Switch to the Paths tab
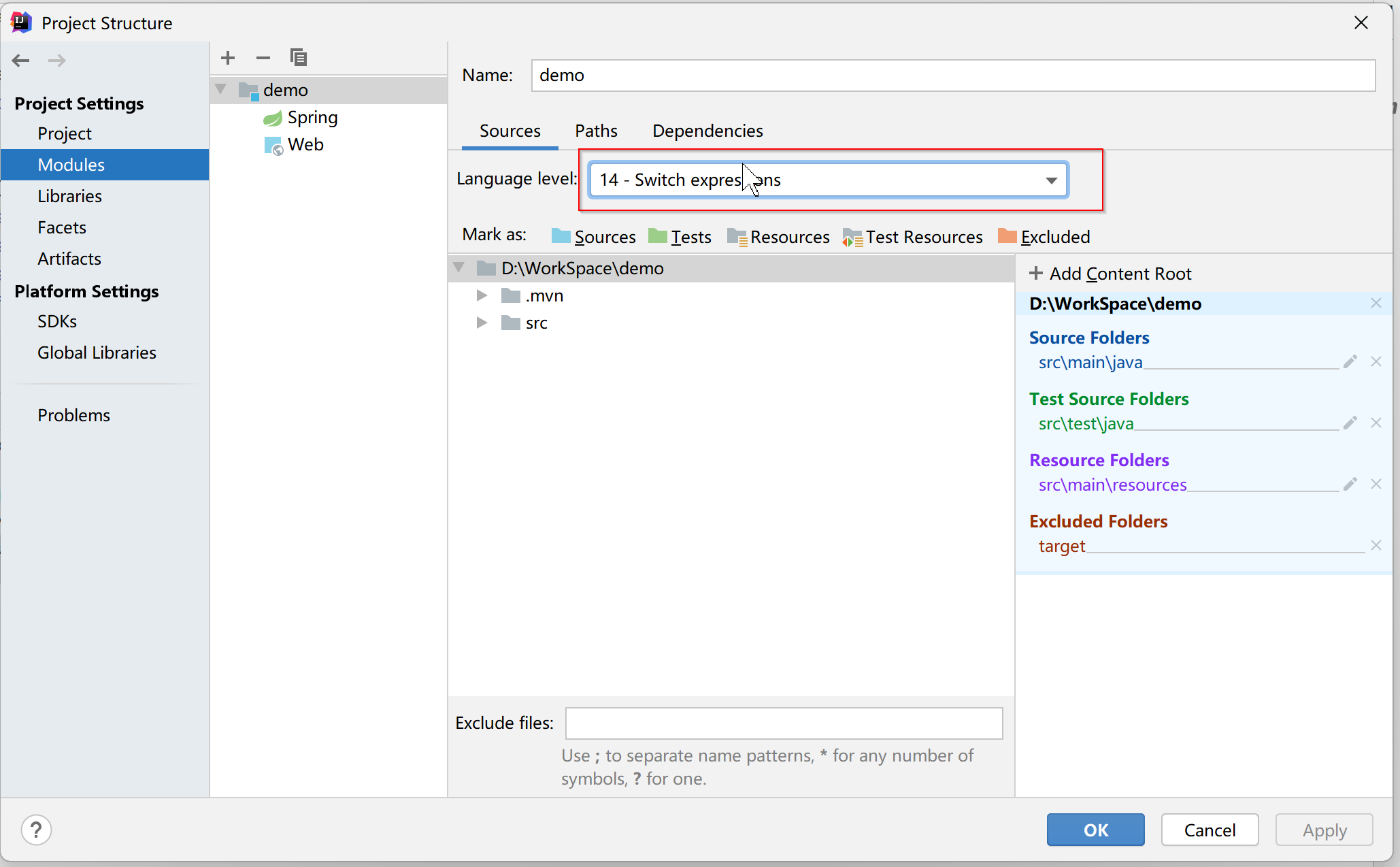 [596, 131]
